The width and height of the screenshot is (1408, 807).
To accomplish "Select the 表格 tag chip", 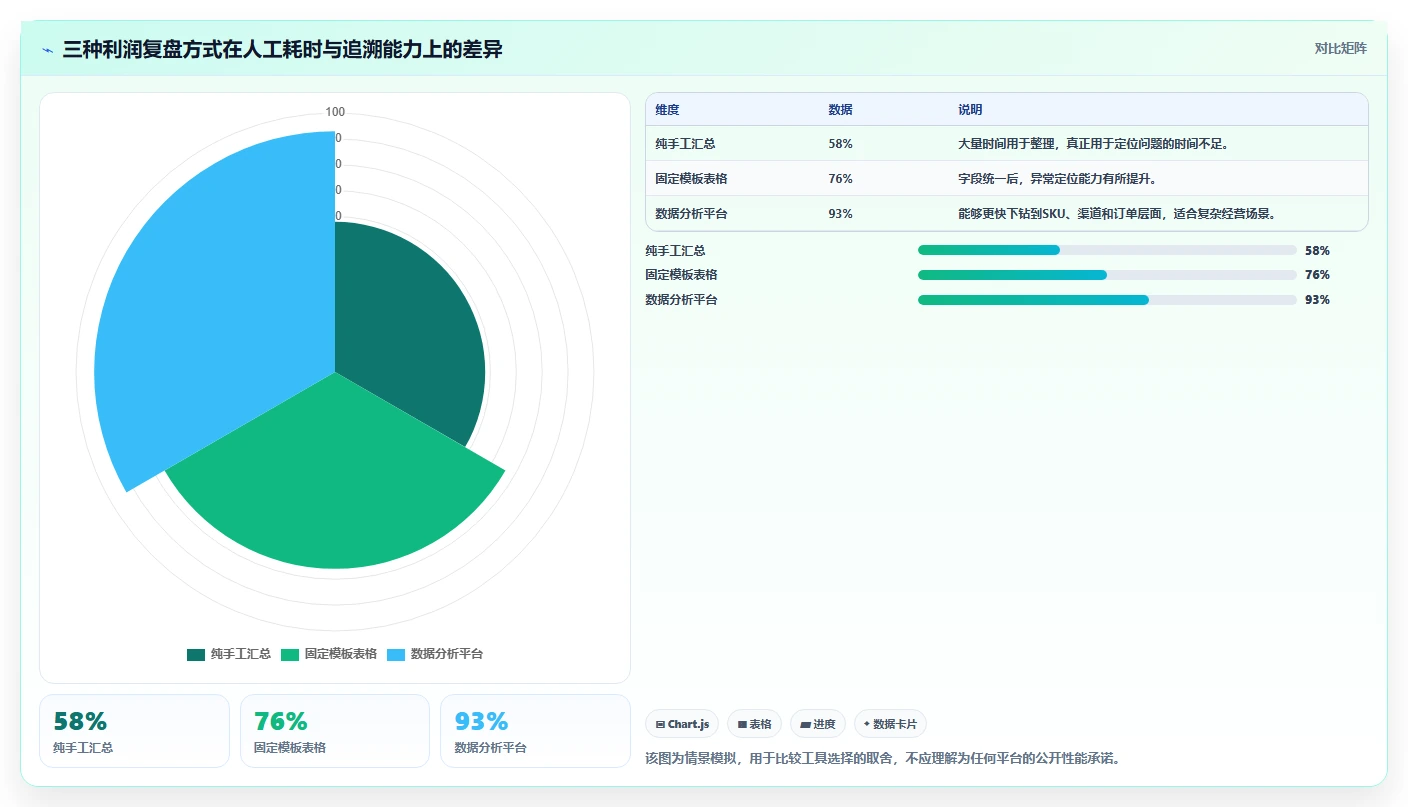I will click(754, 724).
